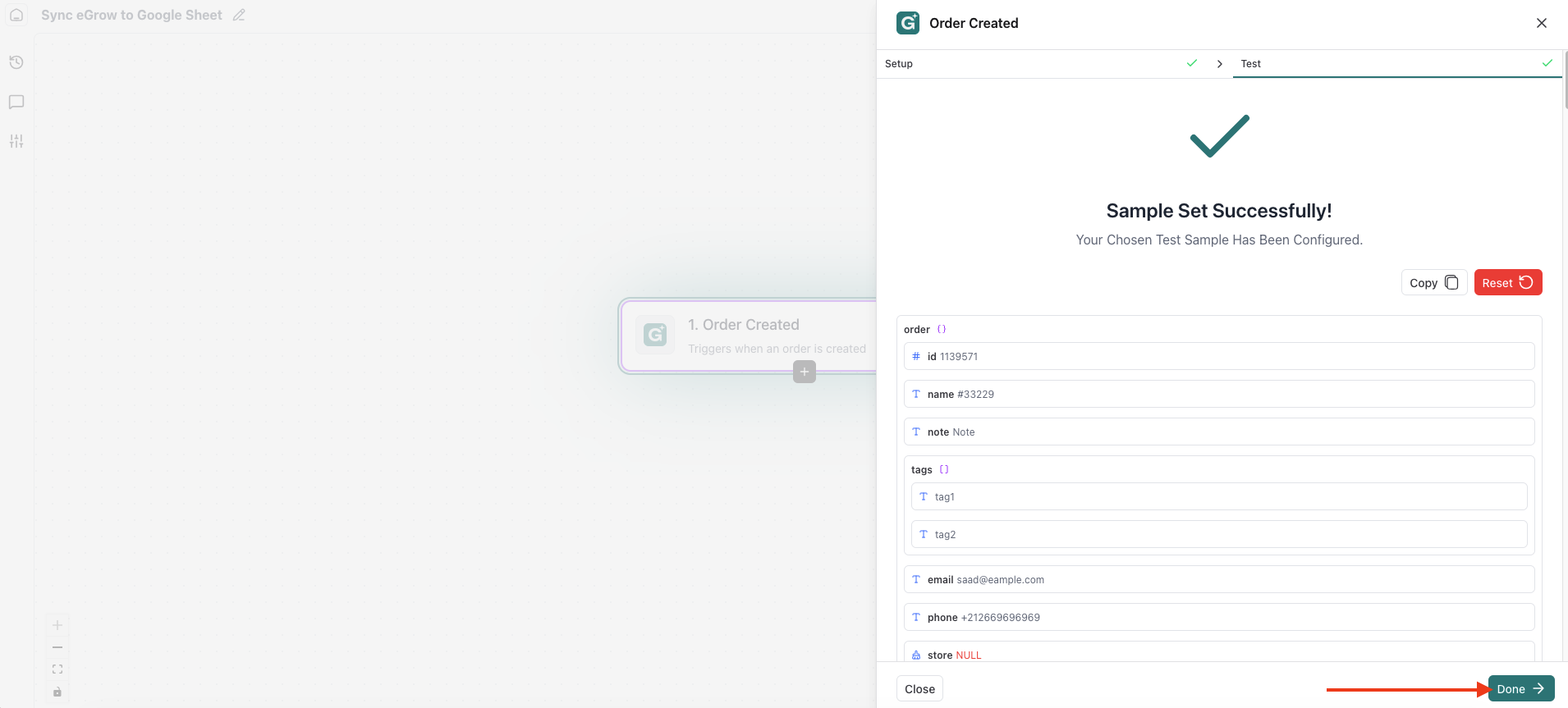
Task: Click the Sample Set Successfully heading
Action: tap(1219, 211)
